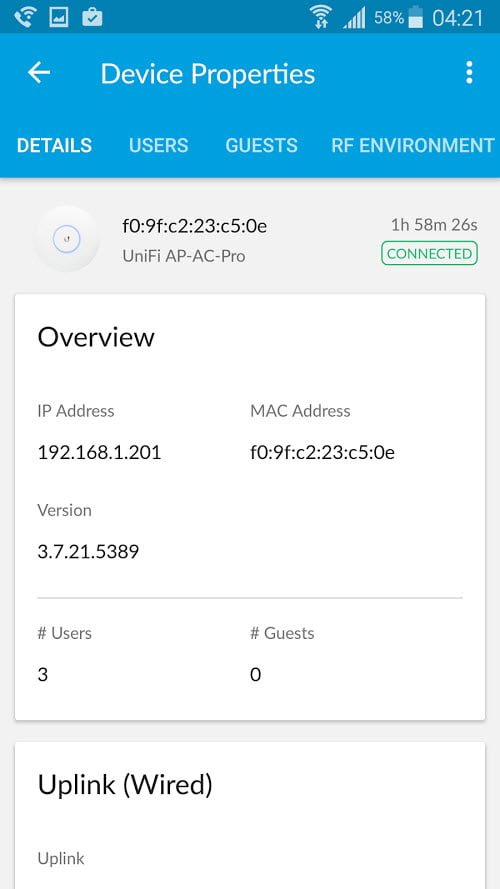Tap the IP address 192.168.1.201
The width and height of the screenshot is (500, 889).
99,452
